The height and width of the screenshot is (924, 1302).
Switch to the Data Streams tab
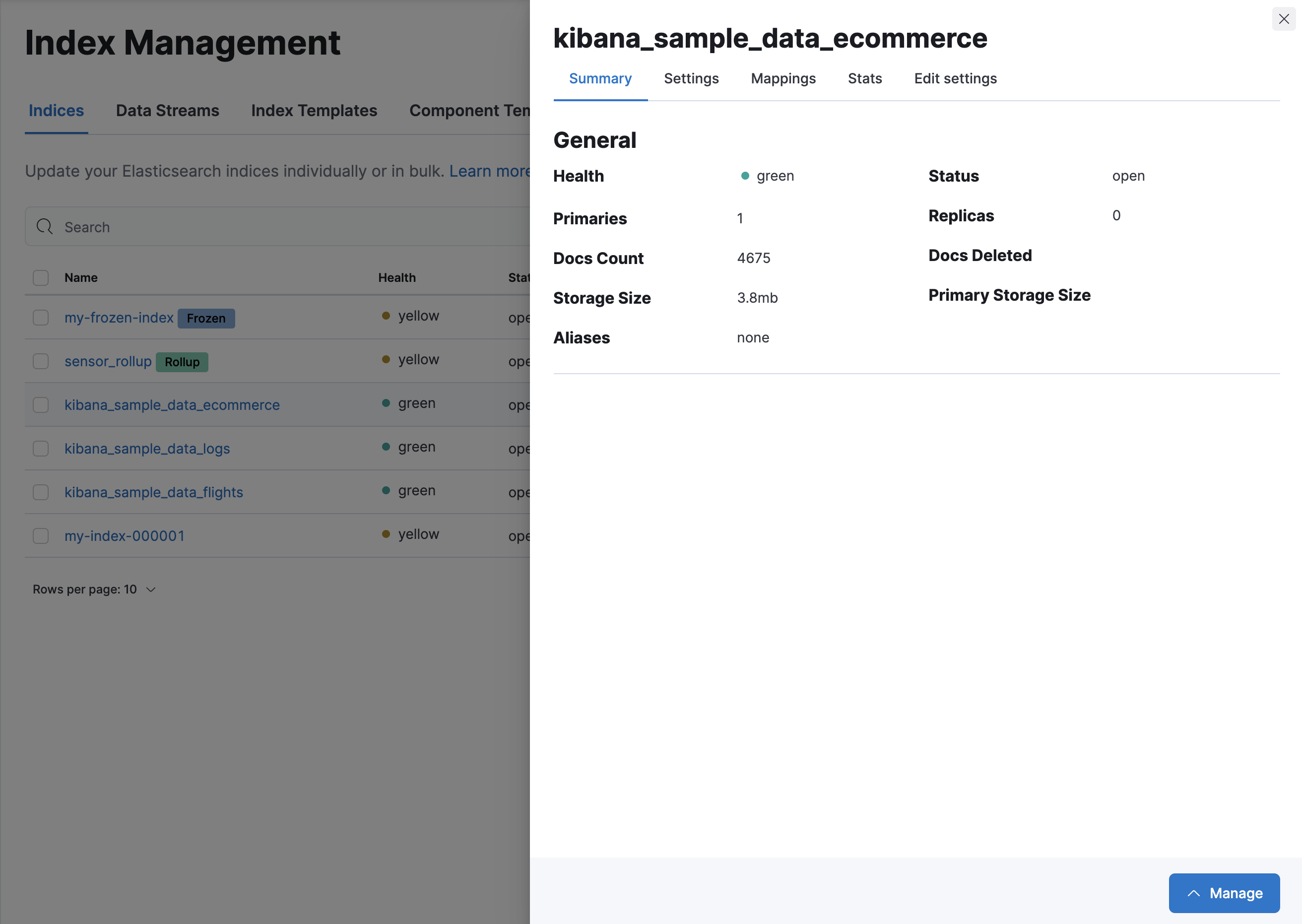167,110
